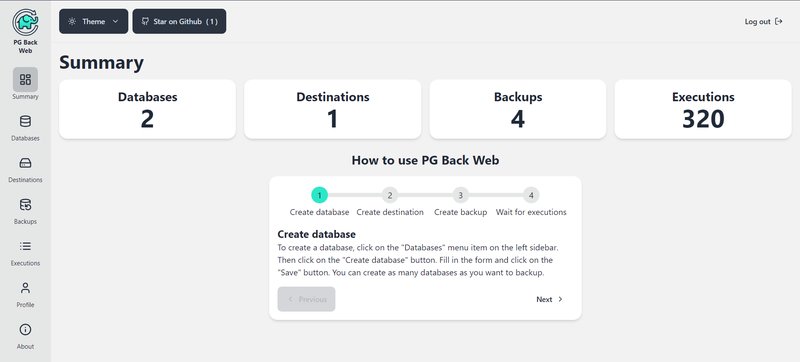The image size is (800, 362).
Task: Select the Executions list icon
Action: pyautogui.click(x=25, y=246)
